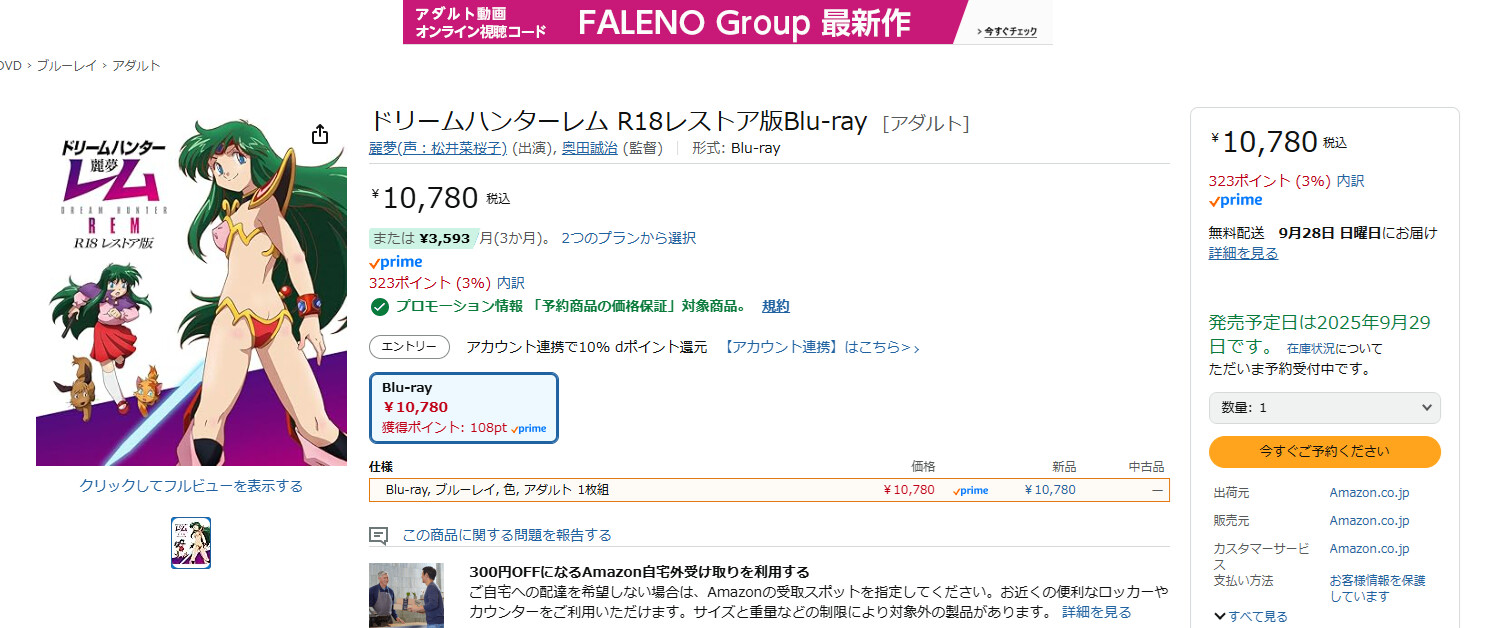
Task: Click この商品に関する問題を報告する link
Action: [x=507, y=536]
